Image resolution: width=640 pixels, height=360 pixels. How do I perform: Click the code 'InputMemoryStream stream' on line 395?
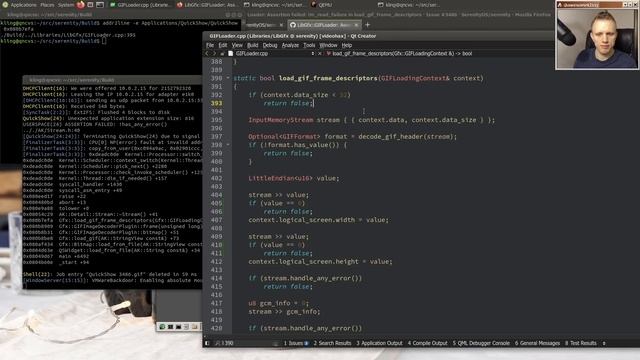294,120
